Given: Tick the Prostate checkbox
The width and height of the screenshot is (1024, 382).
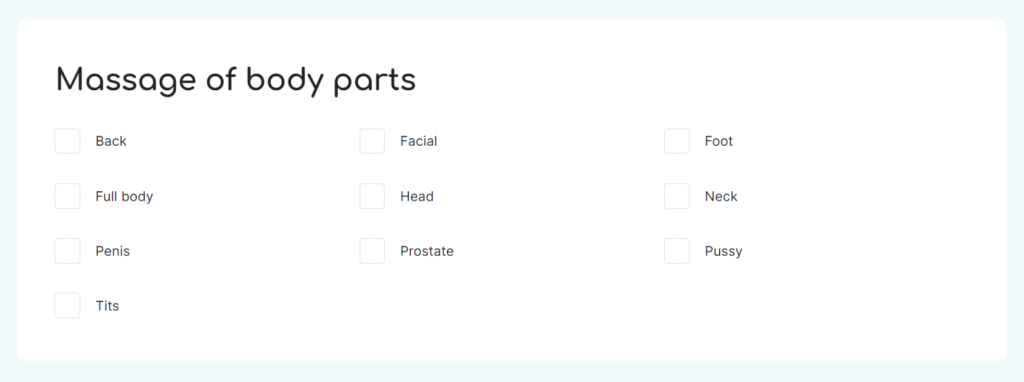Looking at the screenshot, I should [372, 251].
